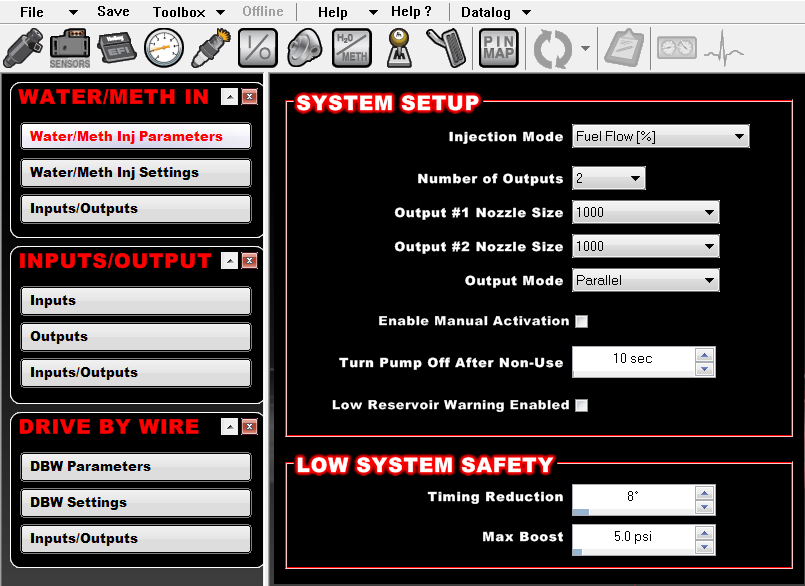Click the 5.0 psi value field
The width and height of the screenshot is (805, 586).
point(634,537)
